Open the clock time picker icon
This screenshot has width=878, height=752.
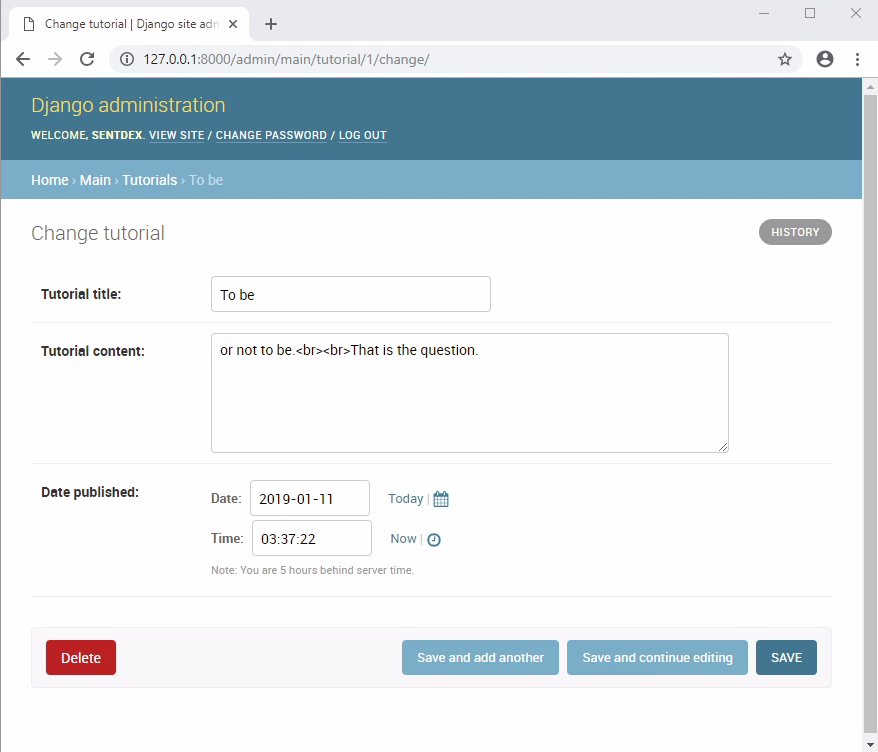tap(434, 540)
